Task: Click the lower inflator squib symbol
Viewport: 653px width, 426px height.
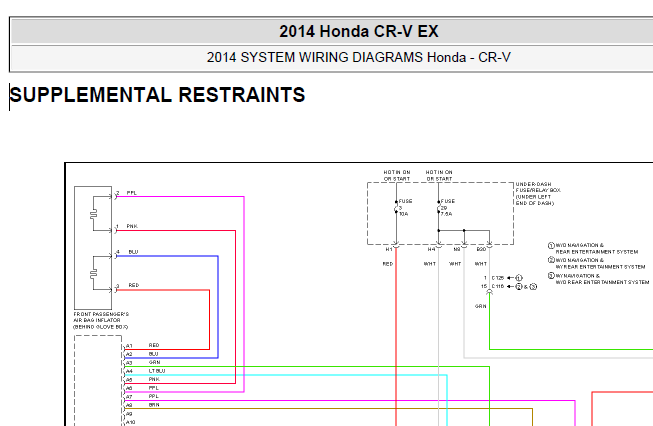Action: (x=93, y=274)
